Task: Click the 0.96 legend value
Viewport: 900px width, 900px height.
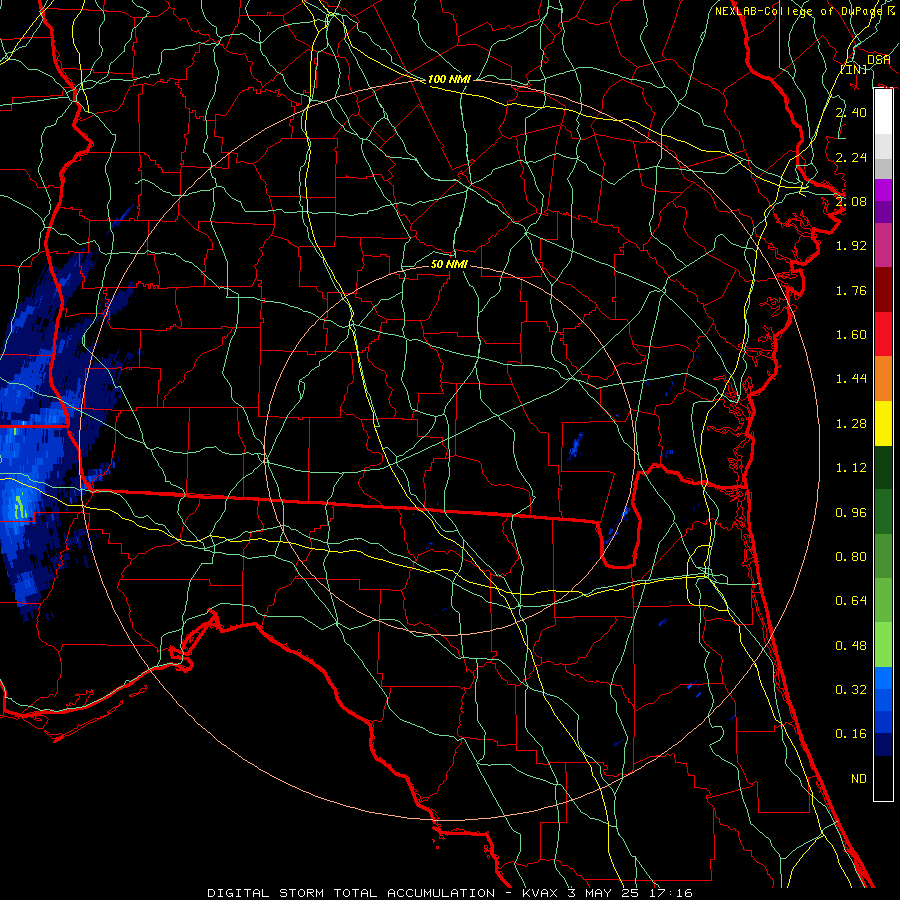Action: pos(851,513)
